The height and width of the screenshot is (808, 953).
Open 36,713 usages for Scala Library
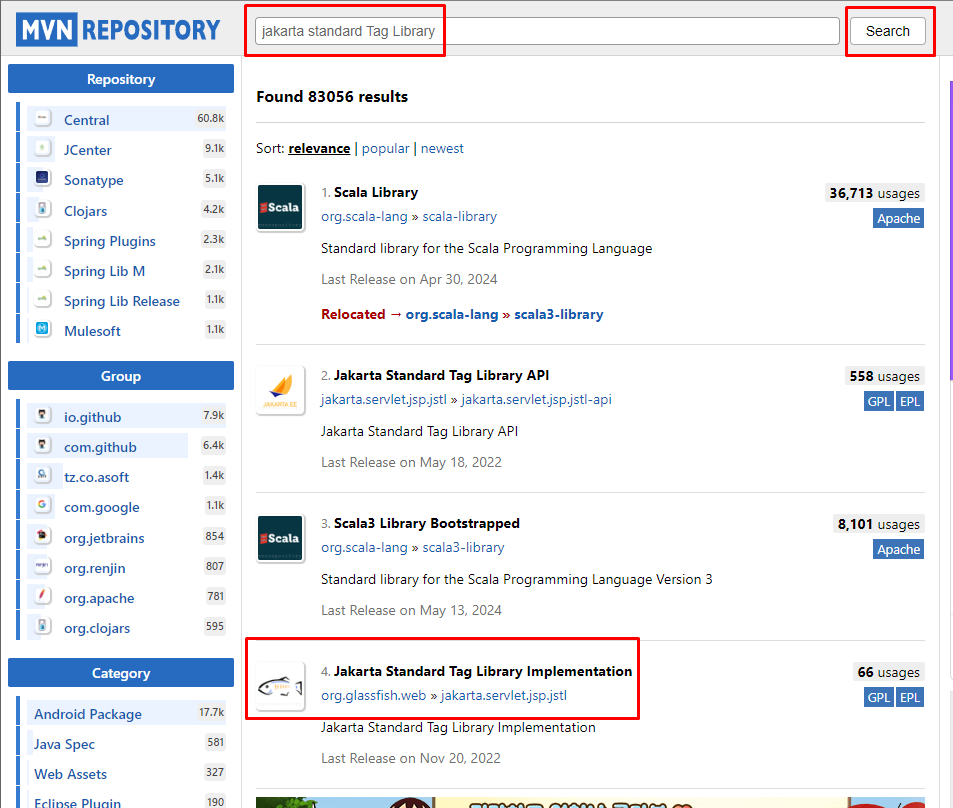(x=874, y=193)
